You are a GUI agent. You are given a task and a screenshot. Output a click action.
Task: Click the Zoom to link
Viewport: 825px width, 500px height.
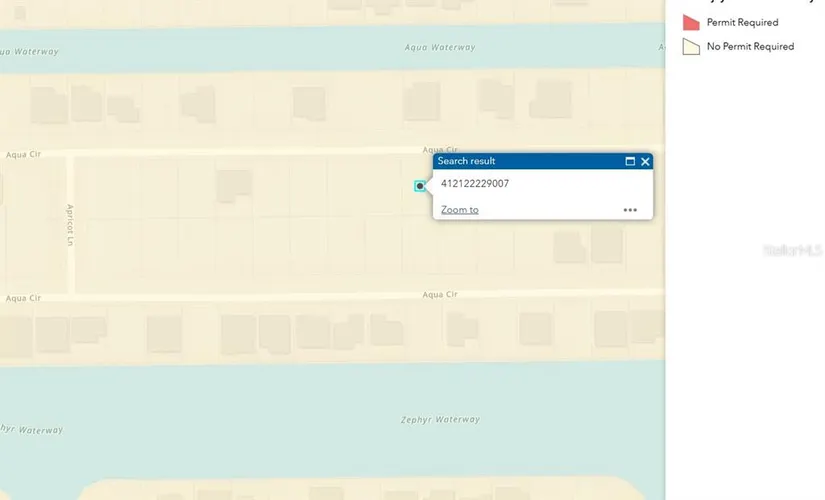(459, 210)
